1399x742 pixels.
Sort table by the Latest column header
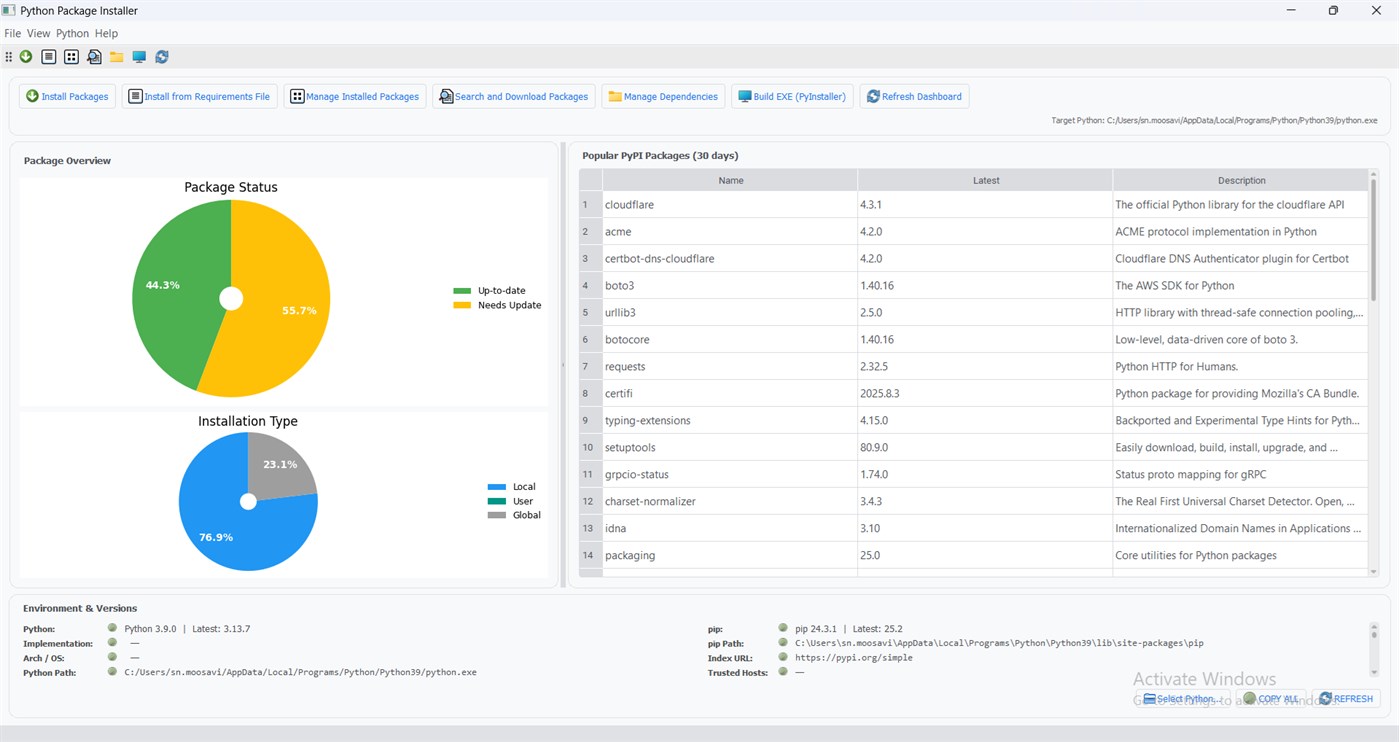985,180
